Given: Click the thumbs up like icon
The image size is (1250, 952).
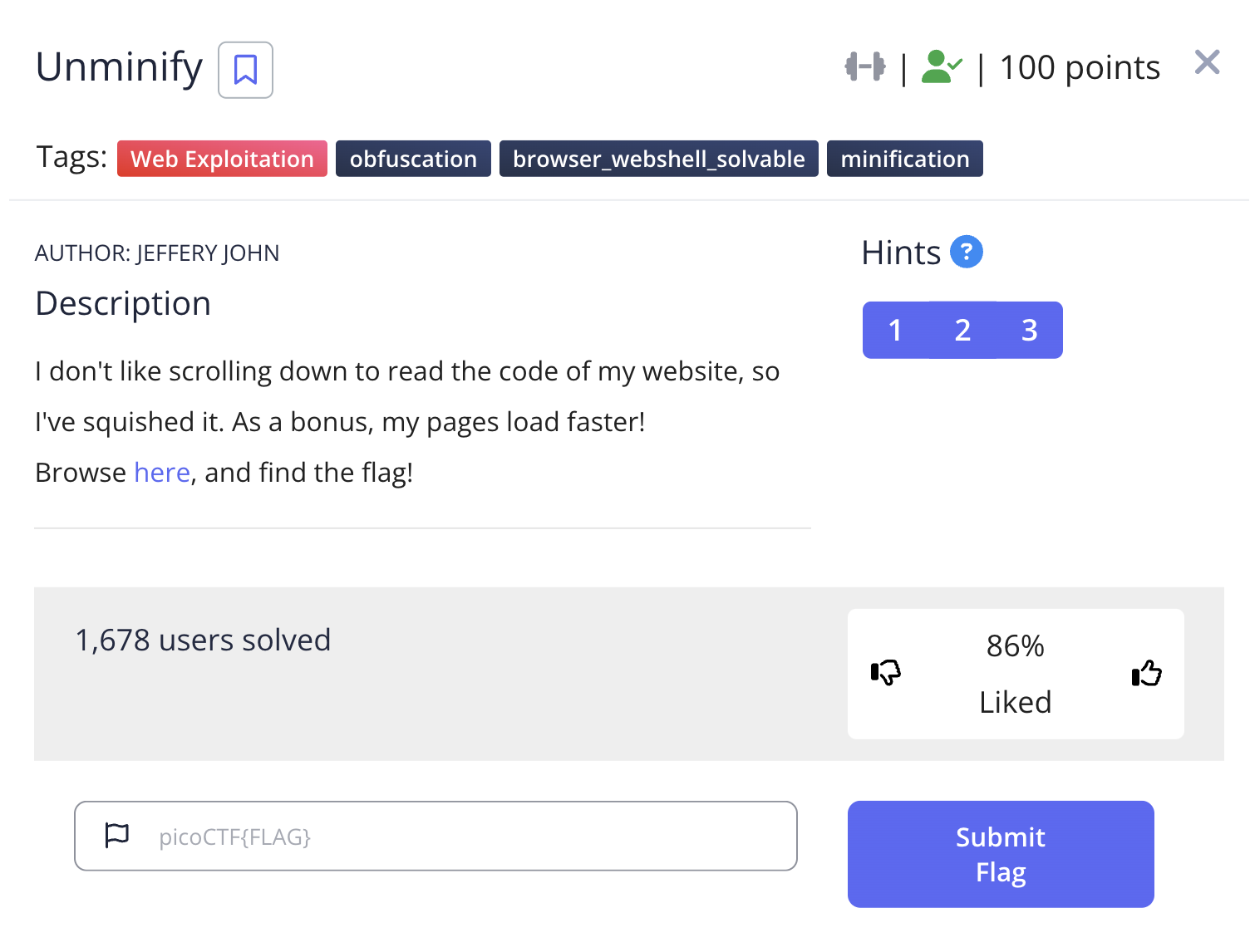Looking at the screenshot, I should coord(1146,673).
